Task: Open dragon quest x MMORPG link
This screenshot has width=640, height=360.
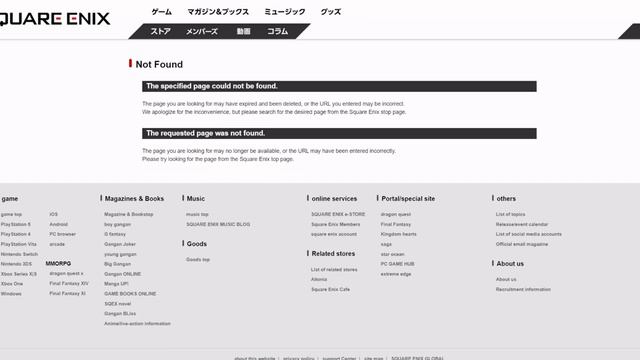Action: 66,273
